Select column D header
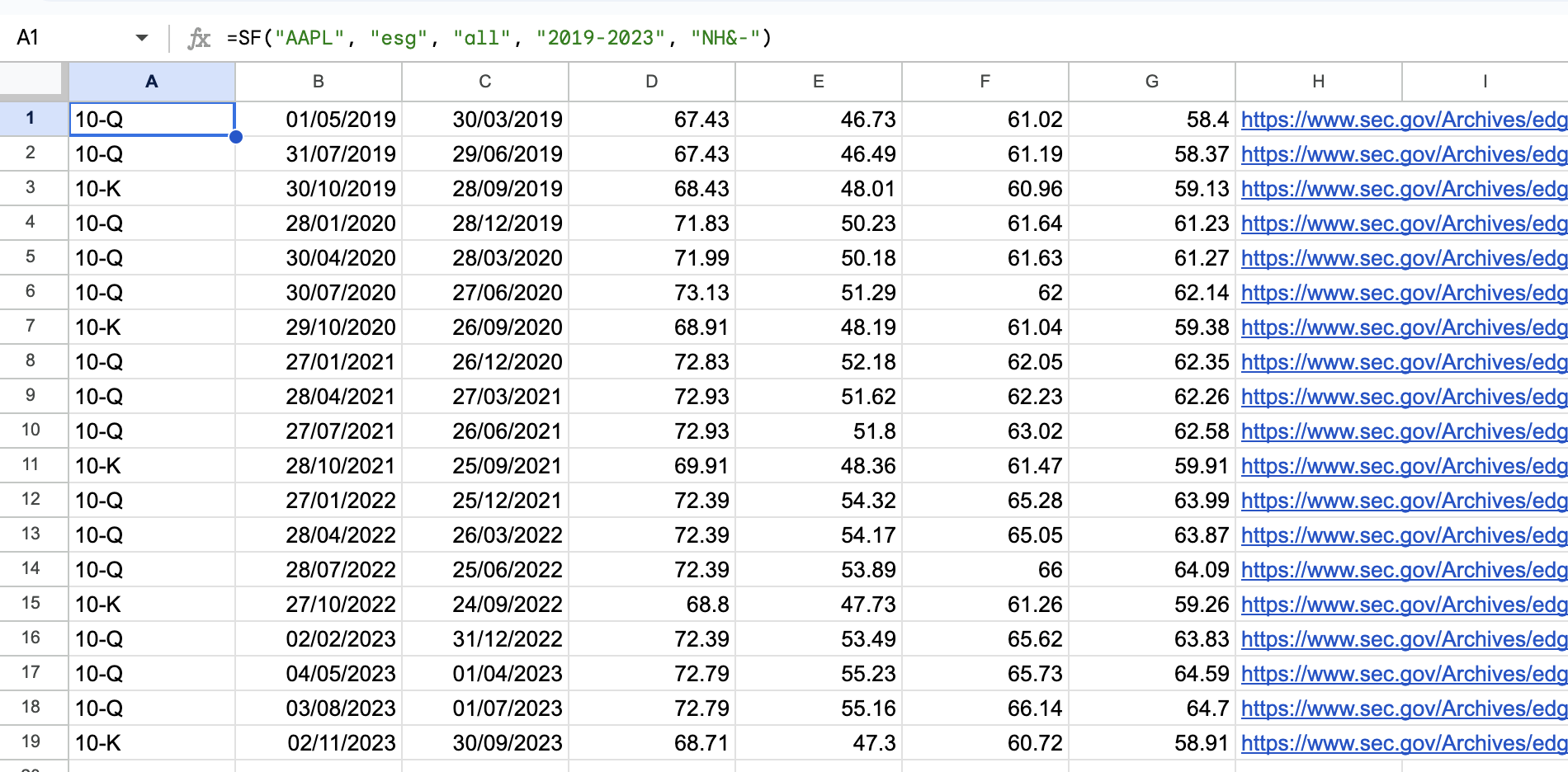 (652, 82)
